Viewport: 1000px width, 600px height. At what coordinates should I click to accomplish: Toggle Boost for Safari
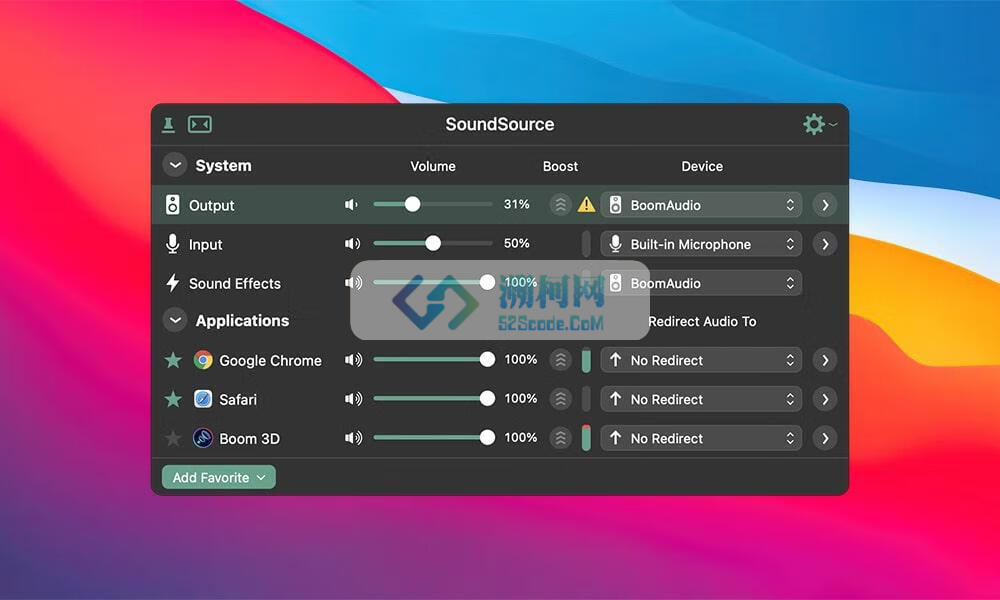pyautogui.click(x=561, y=399)
